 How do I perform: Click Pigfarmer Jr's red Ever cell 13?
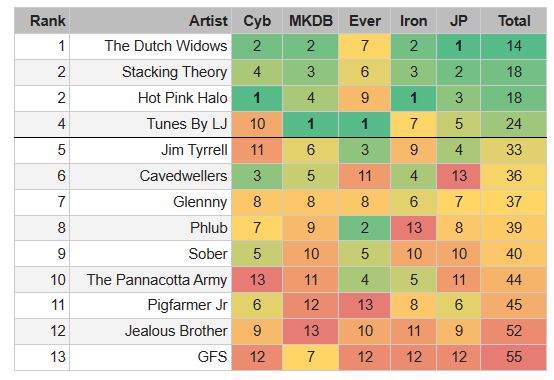[x=365, y=305]
